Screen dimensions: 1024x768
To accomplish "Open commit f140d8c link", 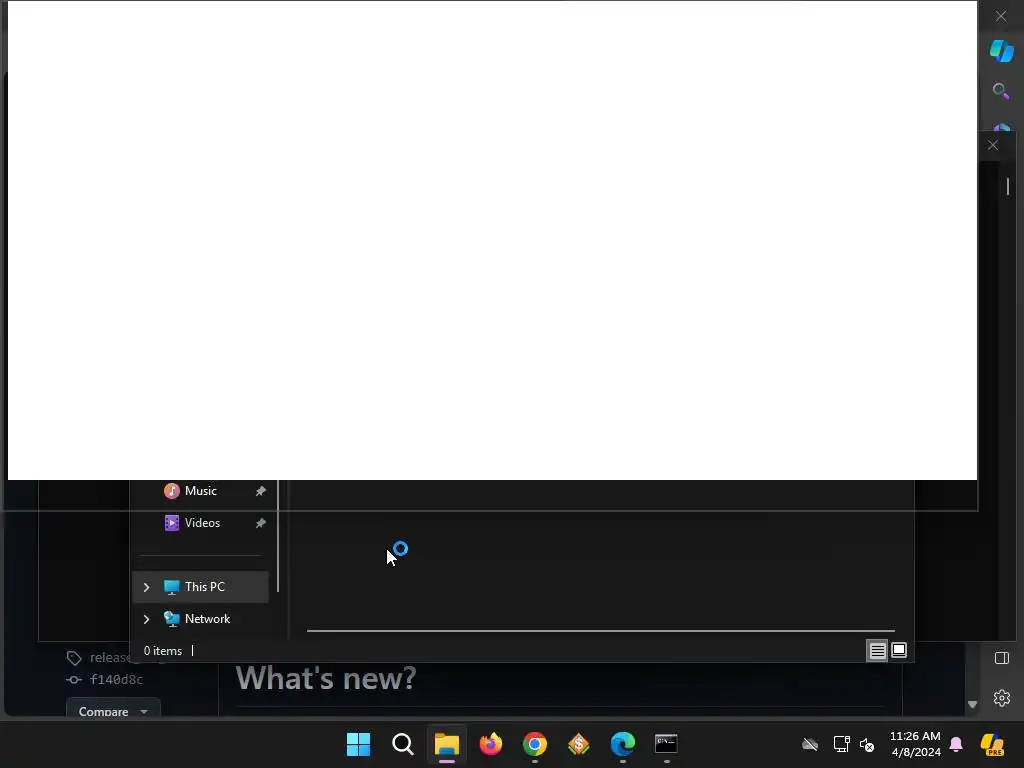I will click(116, 680).
